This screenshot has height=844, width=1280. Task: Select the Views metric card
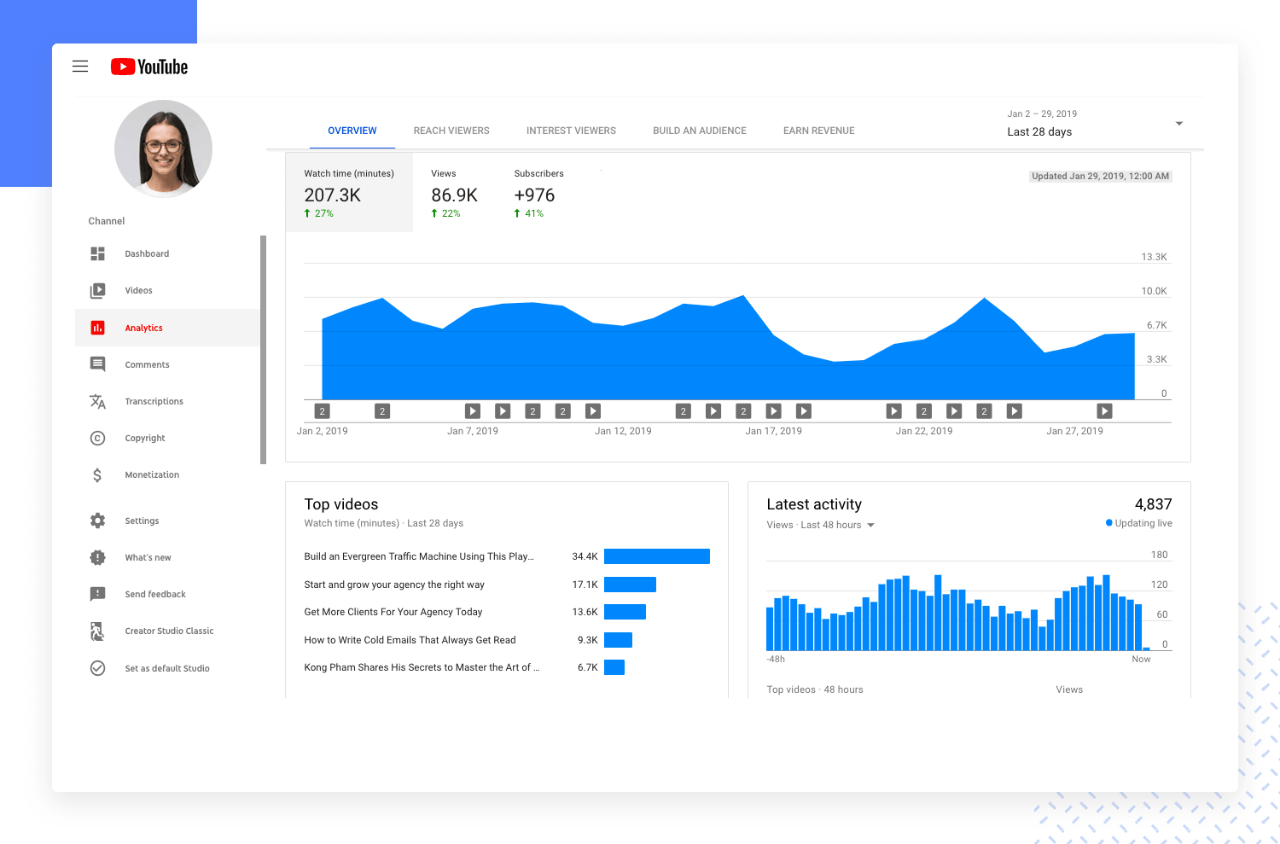pyautogui.click(x=455, y=193)
